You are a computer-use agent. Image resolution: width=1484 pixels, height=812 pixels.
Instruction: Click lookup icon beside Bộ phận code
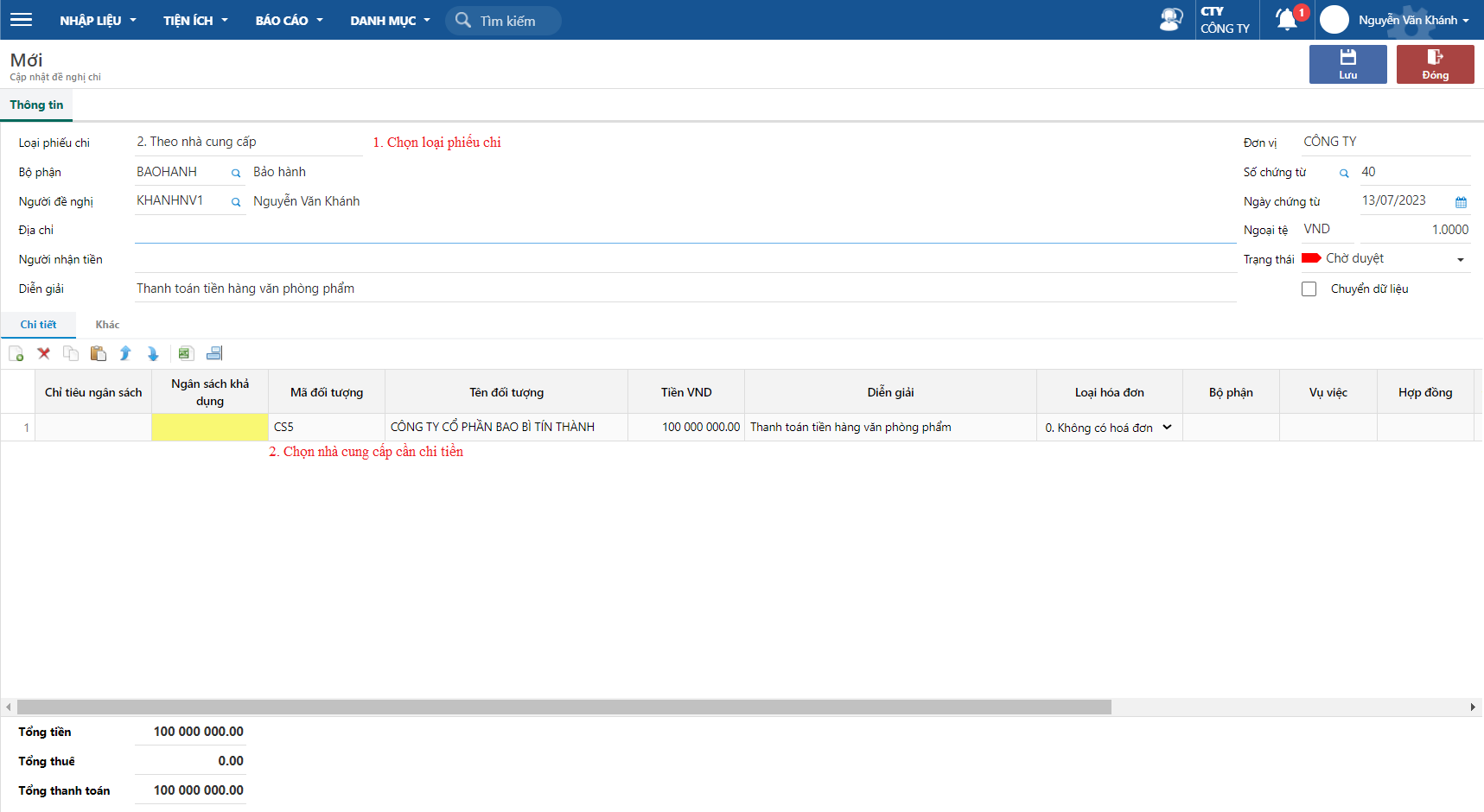(x=236, y=174)
